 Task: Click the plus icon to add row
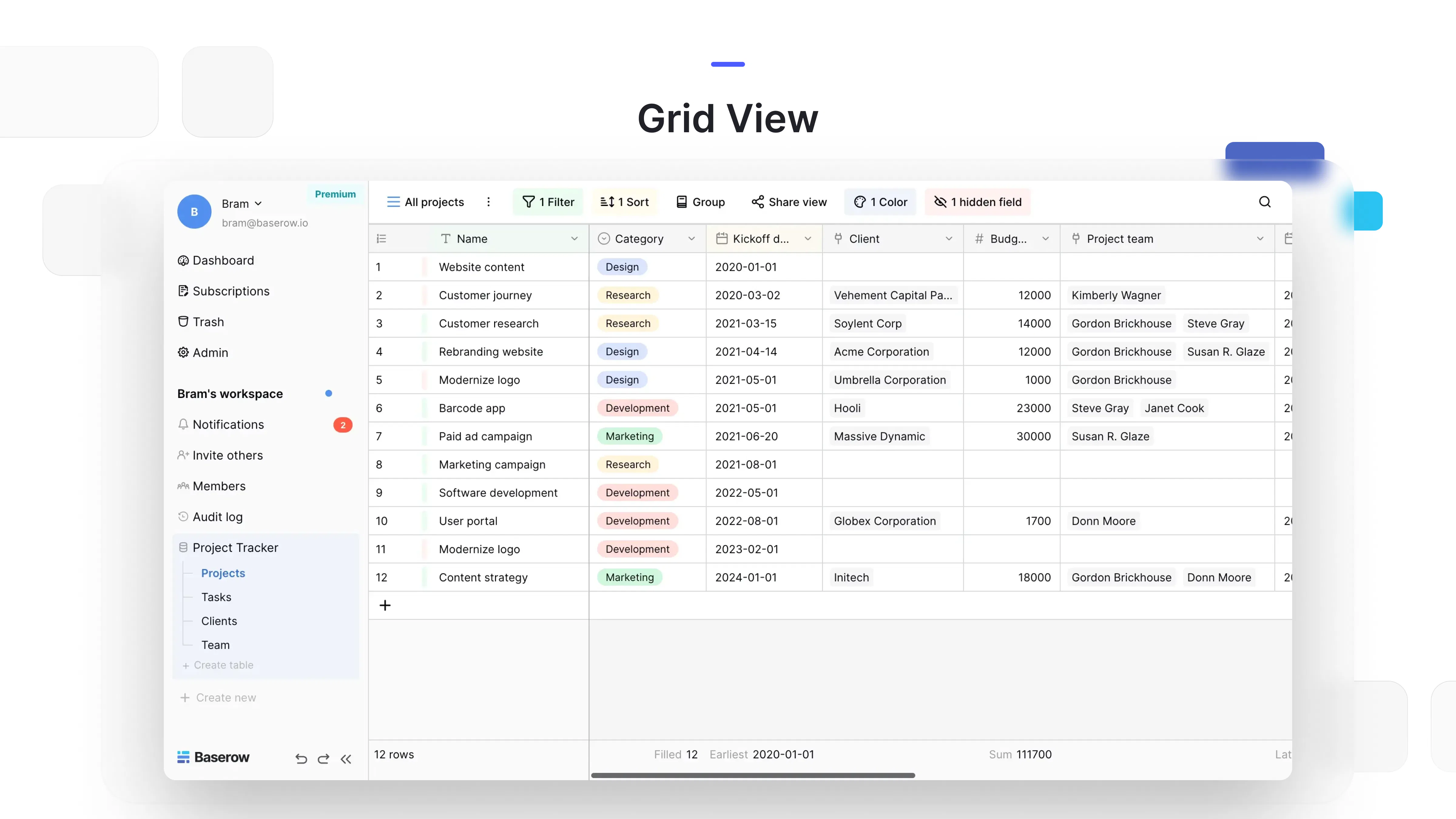[385, 605]
